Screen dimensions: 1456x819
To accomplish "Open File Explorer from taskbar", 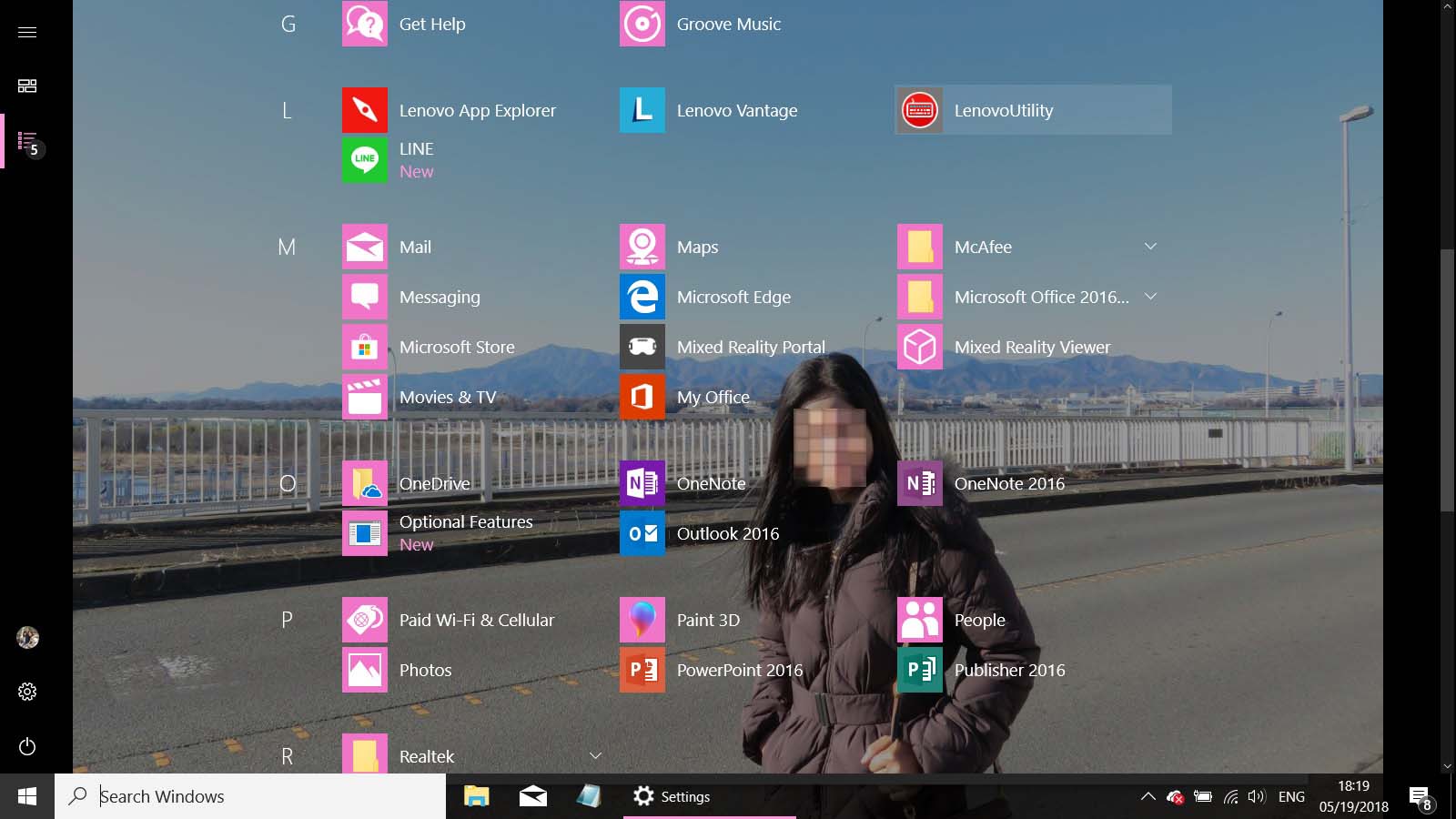I will [477, 796].
